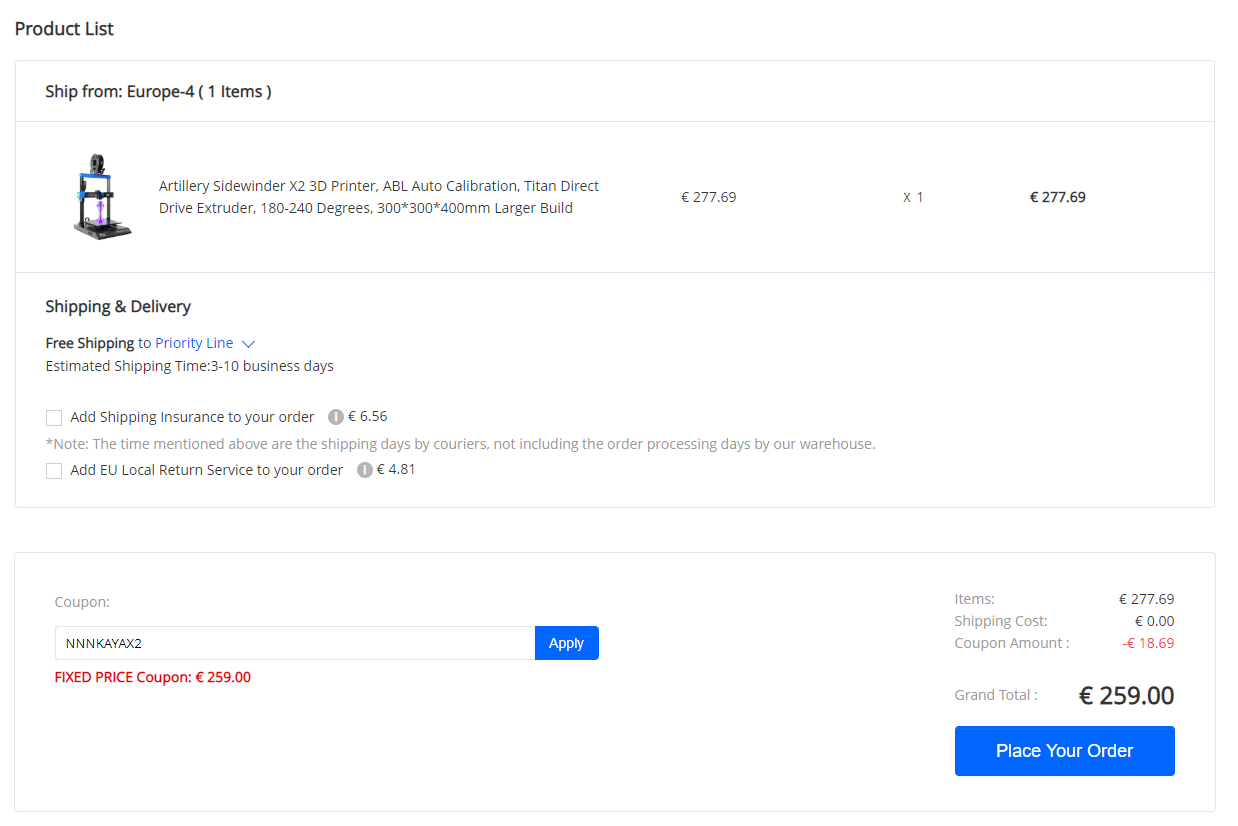Click the Add Shipping Insurance label text
The width and height of the screenshot is (1238, 826).
pyautogui.click(x=192, y=417)
